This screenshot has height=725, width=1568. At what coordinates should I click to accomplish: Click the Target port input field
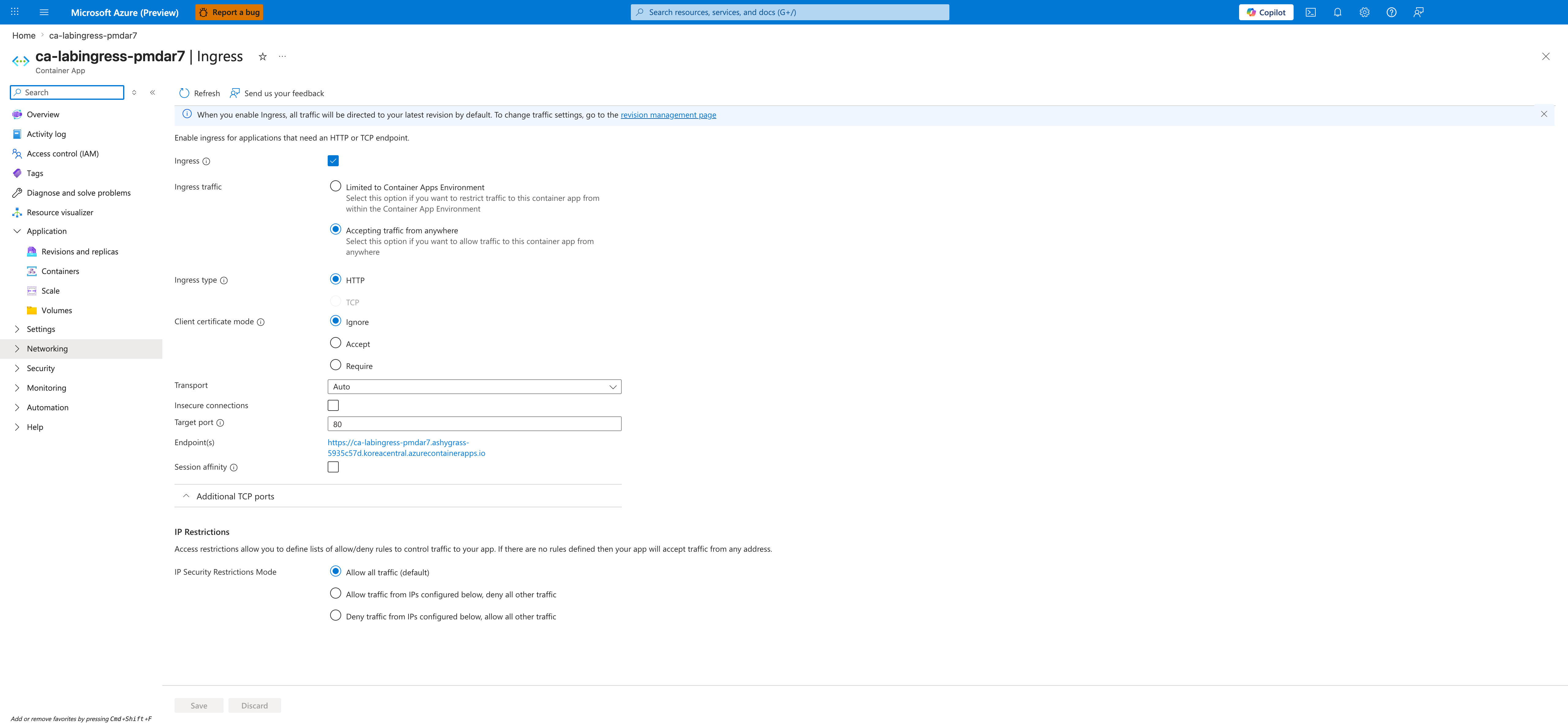tap(474, 424)
